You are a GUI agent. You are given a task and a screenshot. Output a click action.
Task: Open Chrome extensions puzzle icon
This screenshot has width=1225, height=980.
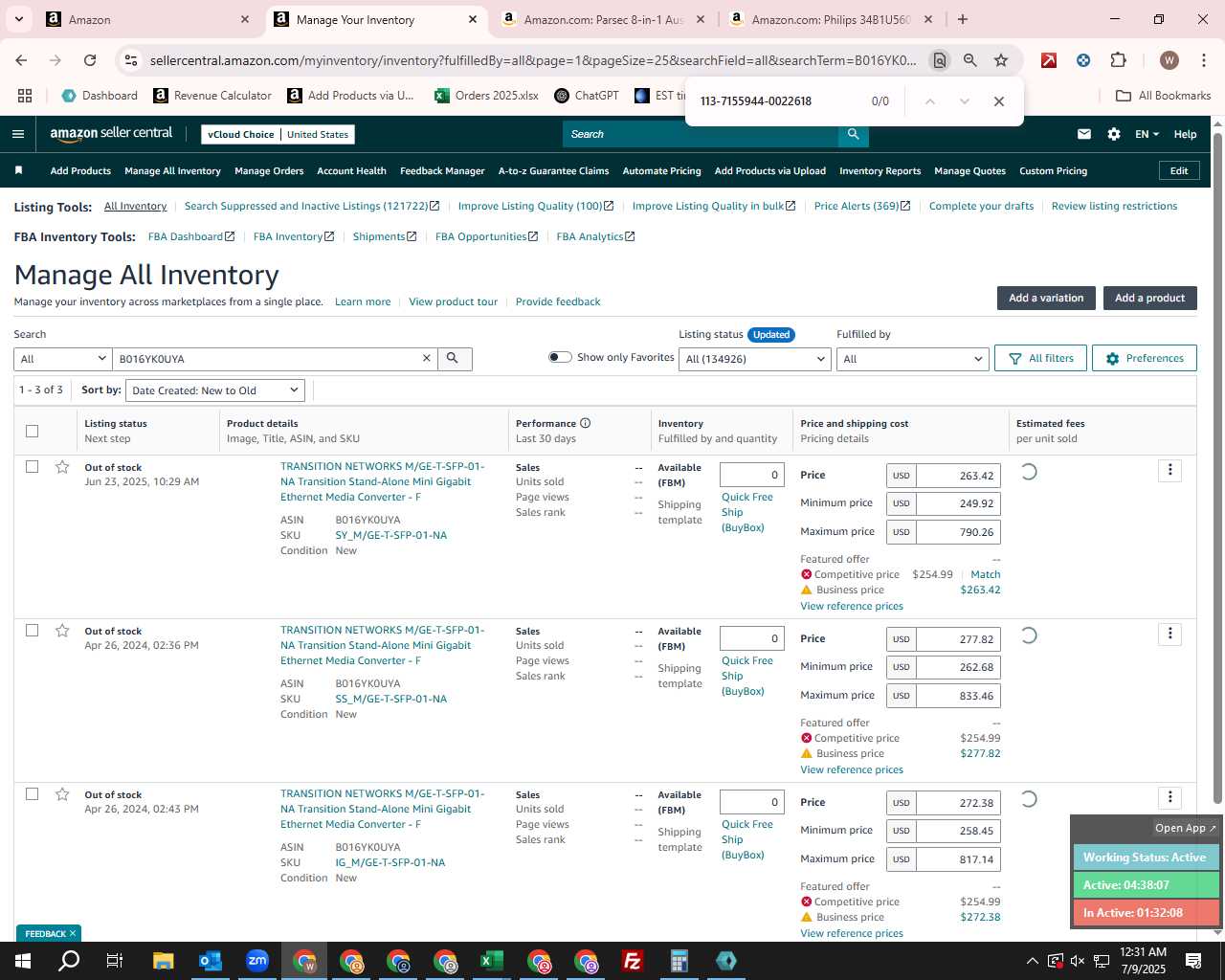tap(1118, 60)
